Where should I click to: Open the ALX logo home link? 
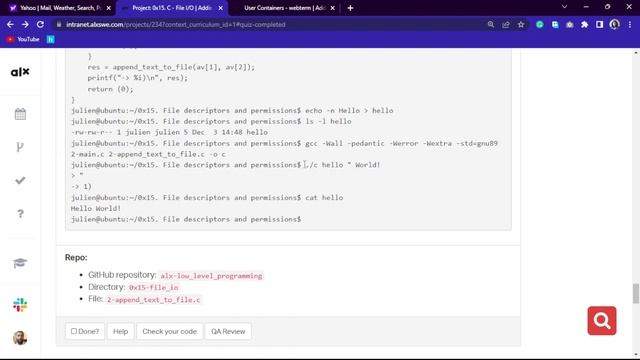20,72
